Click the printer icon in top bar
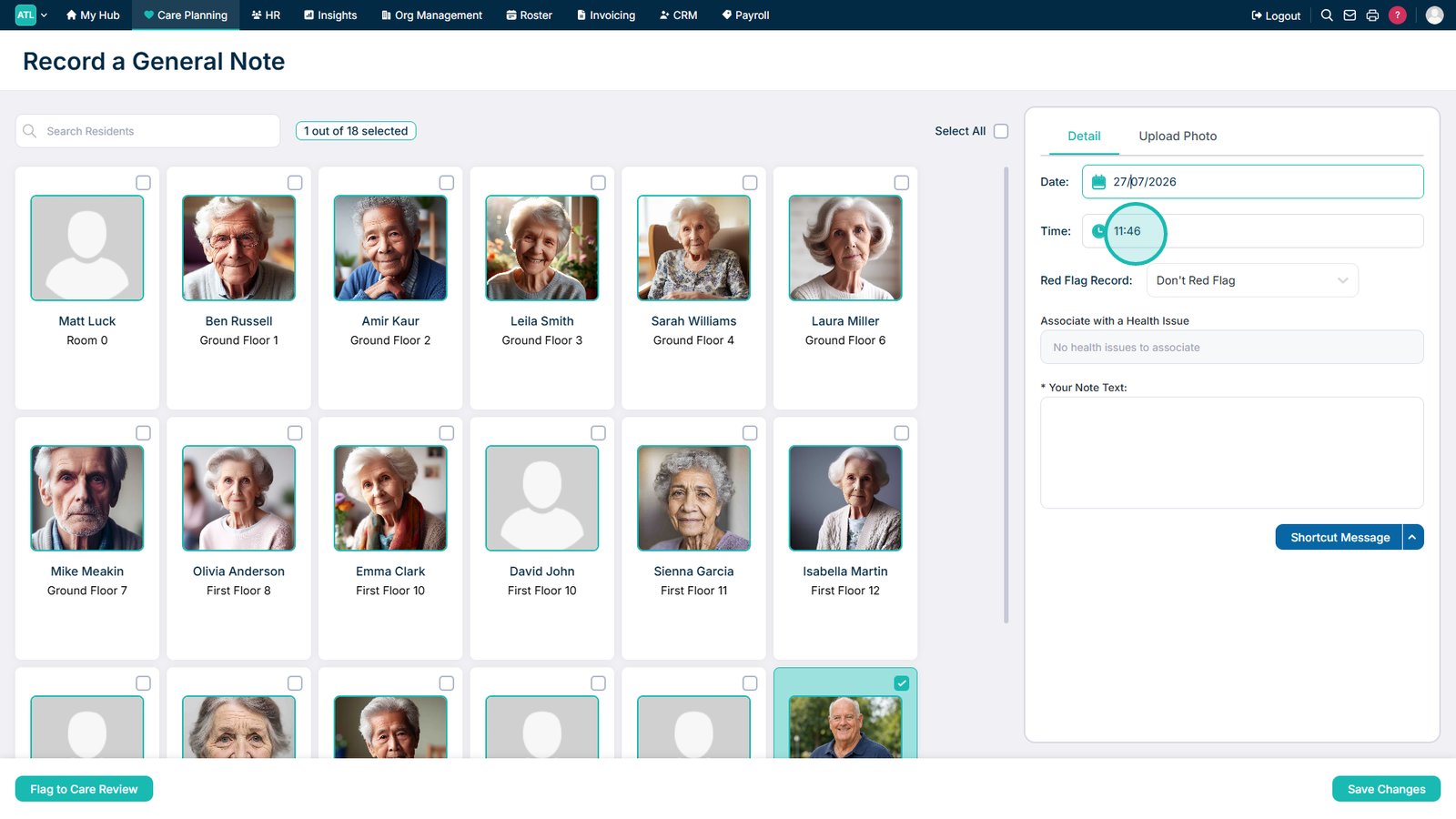 1372,15
